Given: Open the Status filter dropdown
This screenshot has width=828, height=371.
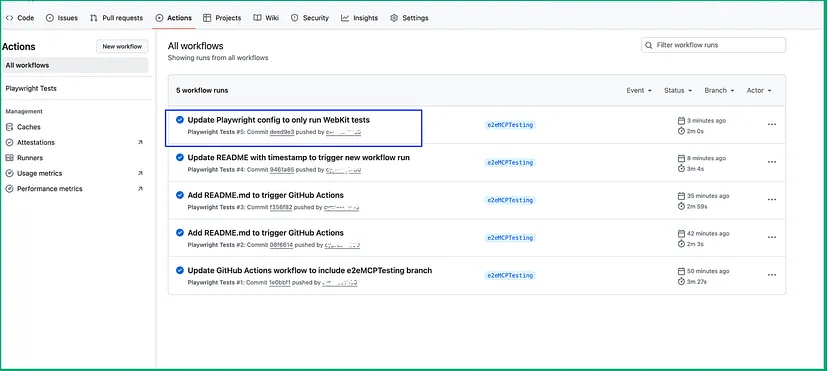Looking at the screenshot, I should pyautogui.click(x=678, y=91).
